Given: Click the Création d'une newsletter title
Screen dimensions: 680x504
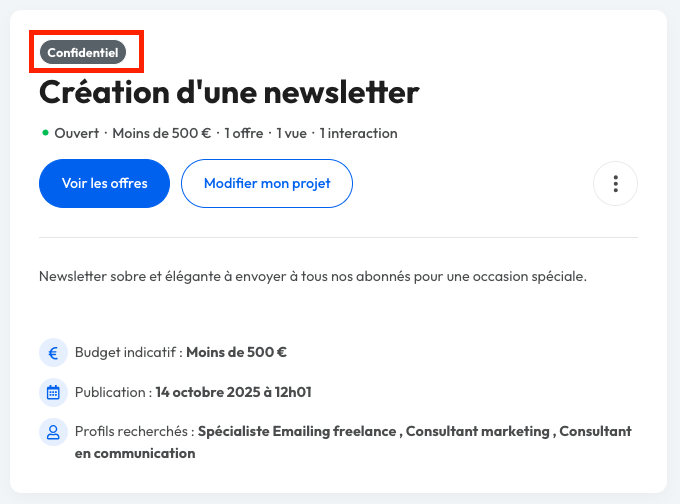Looking at the screenshot, I should [229, 93].
